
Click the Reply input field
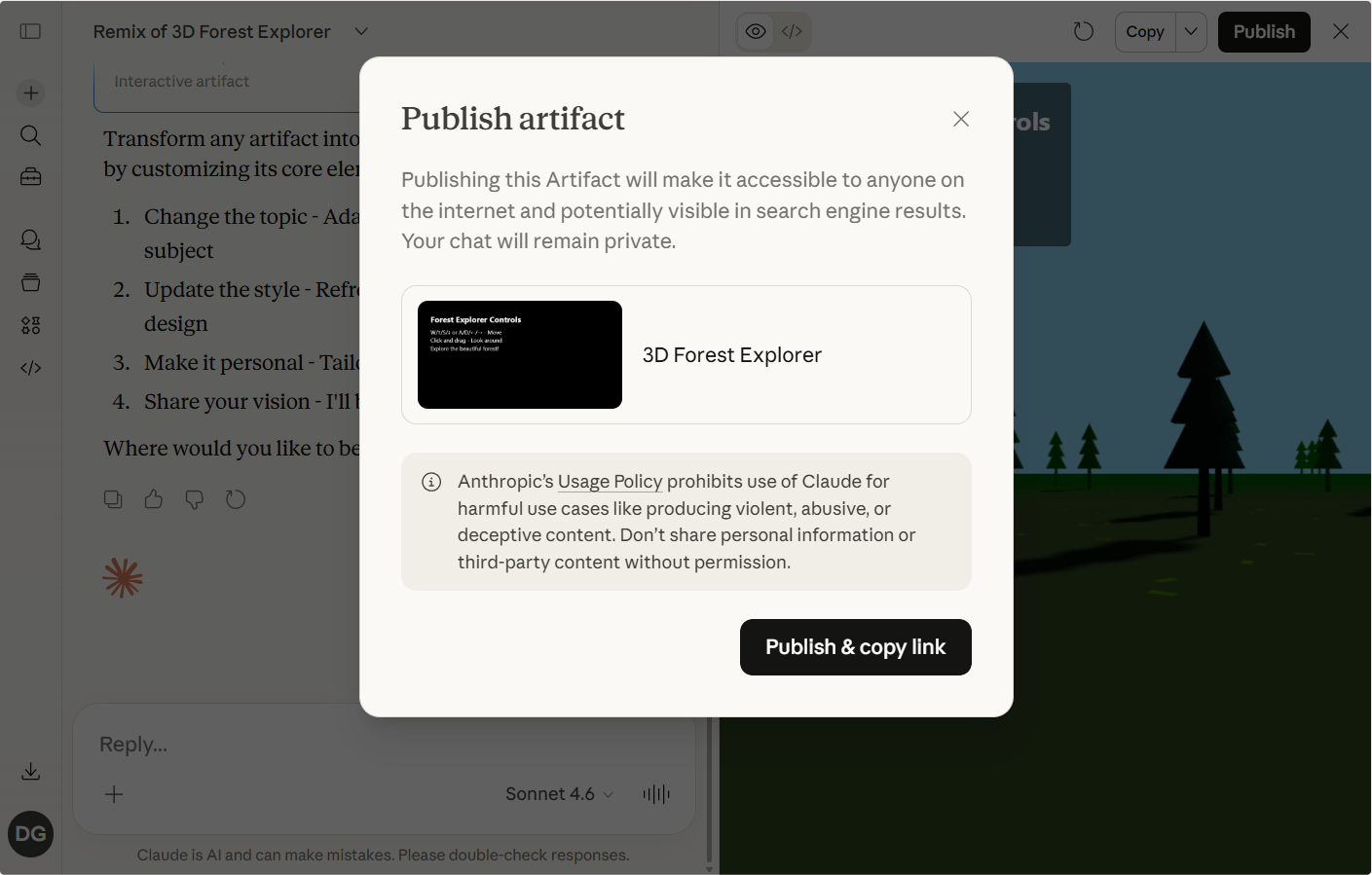pyautogui.click(x=385, y=745)
